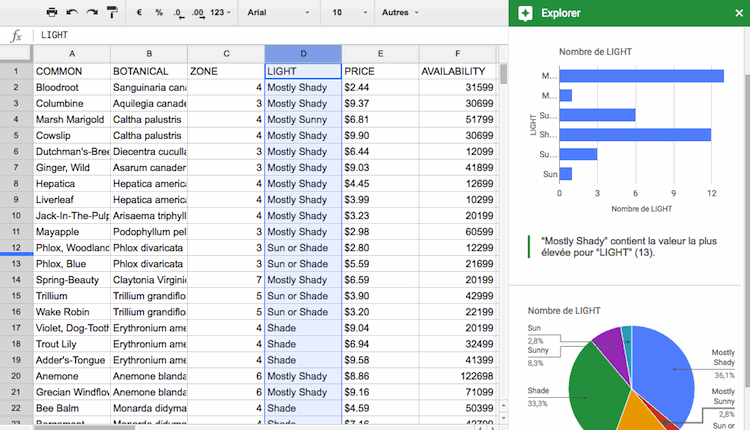Format cells as euro currency
Screen dimensions: 750x430
click(x=139, y=13)
